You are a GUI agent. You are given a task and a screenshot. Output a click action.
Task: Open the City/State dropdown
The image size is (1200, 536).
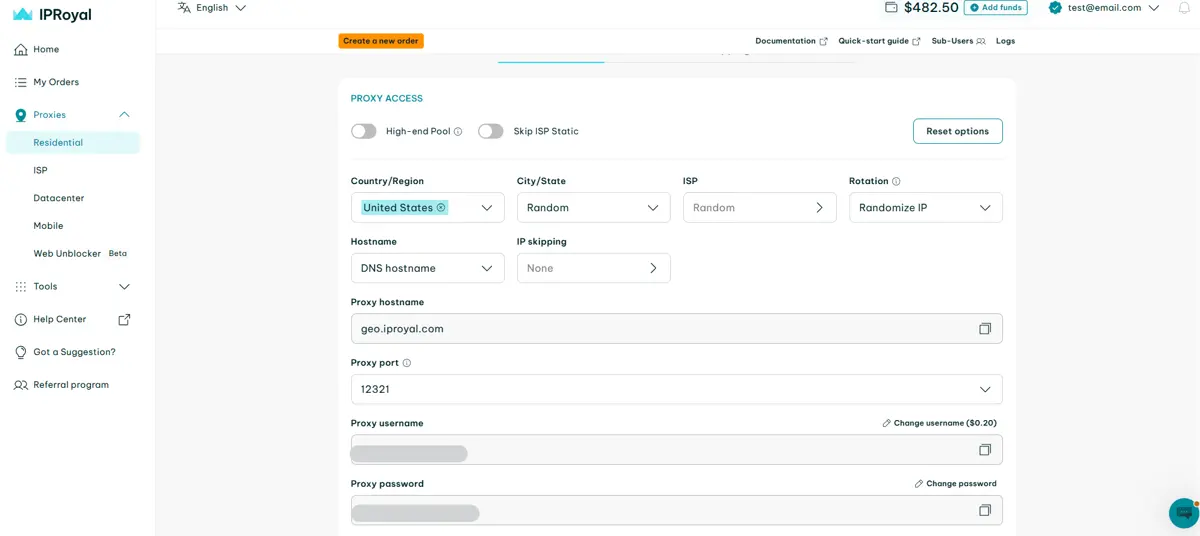[593, 208]
